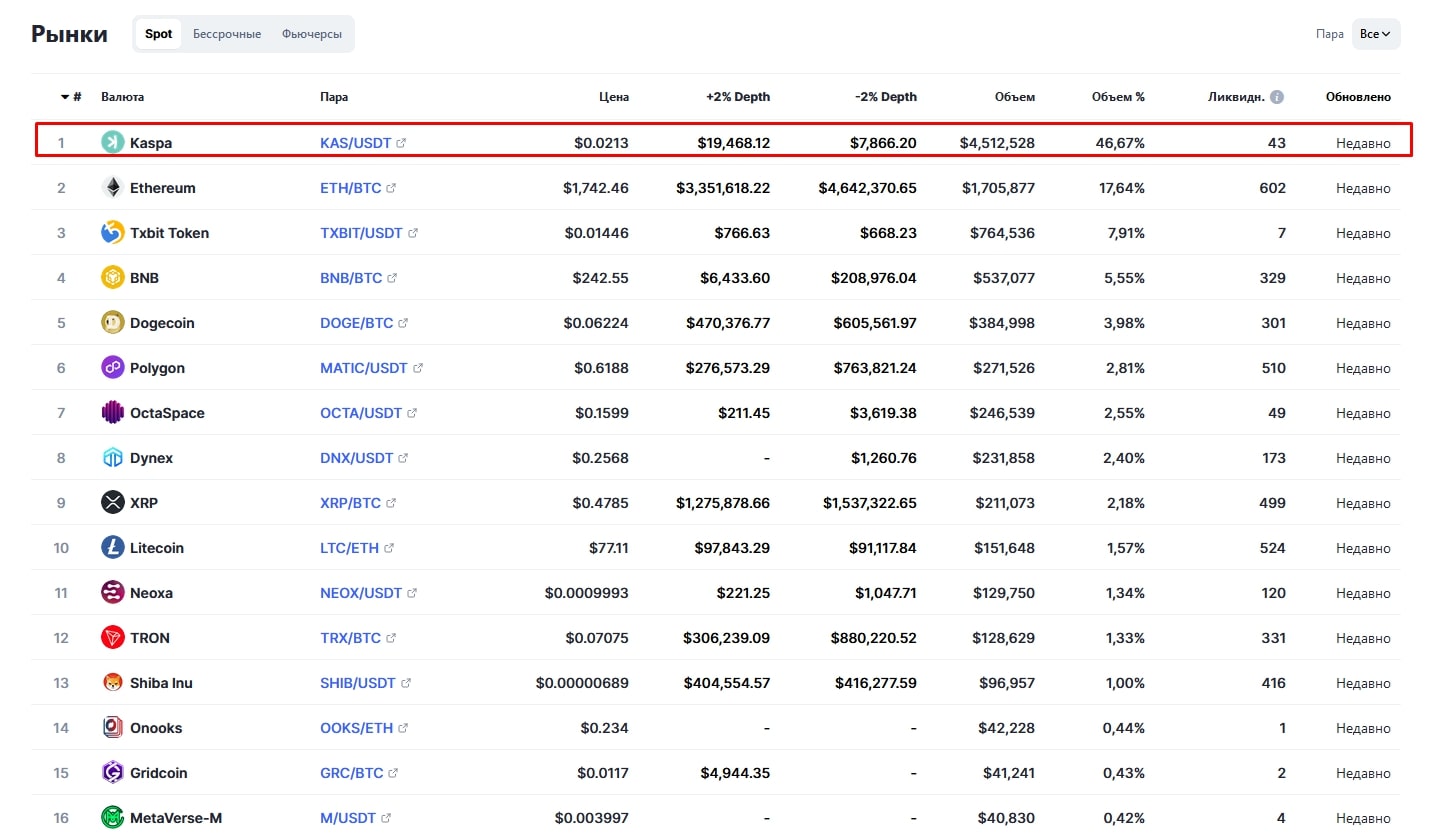Click the Polygon liquidity value 510
1446x835 pixels.
pyautogui.click(x=1274, y=368)
